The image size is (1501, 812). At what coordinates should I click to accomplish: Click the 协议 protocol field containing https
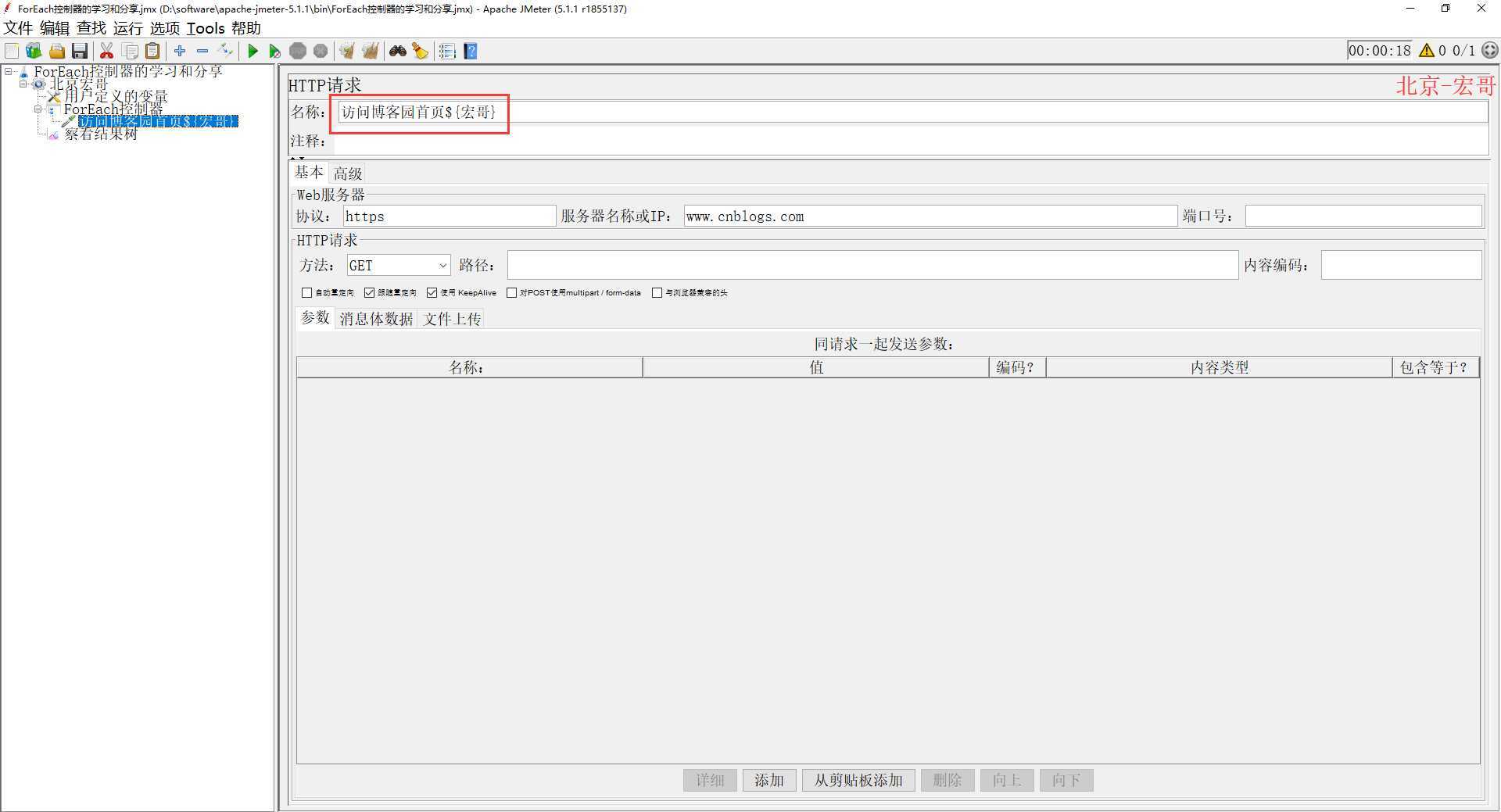pyautogui.click(x=450, y=216)
